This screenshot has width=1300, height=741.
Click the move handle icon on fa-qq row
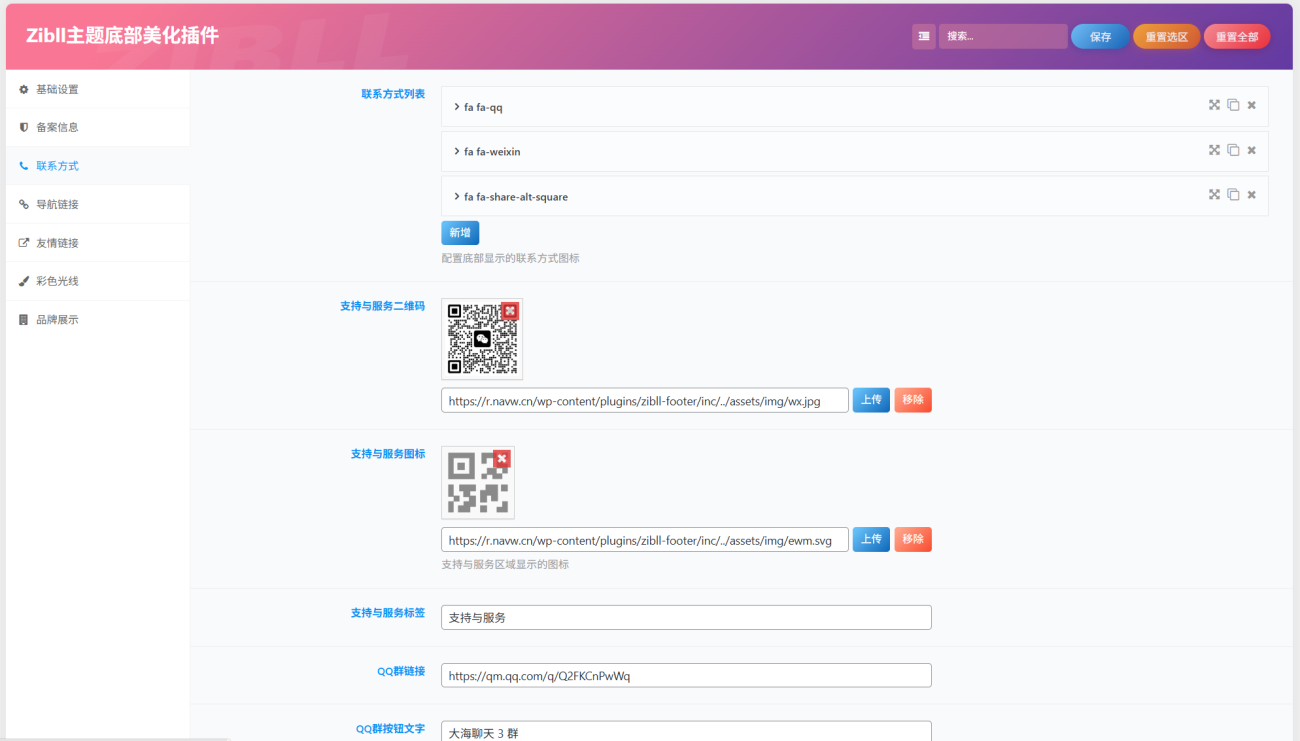point(1214,105)
